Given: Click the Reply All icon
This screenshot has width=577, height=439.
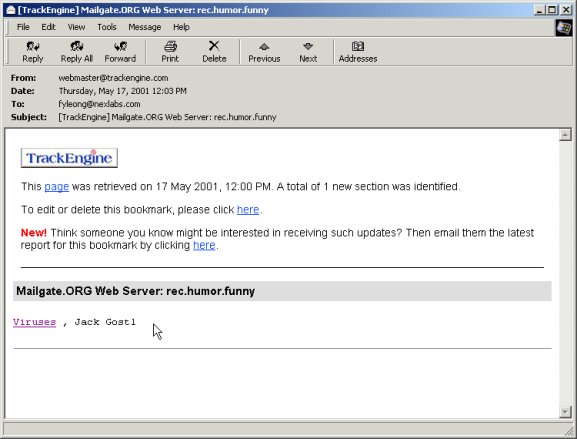Looking at the screenshot, I should point(77,52).
